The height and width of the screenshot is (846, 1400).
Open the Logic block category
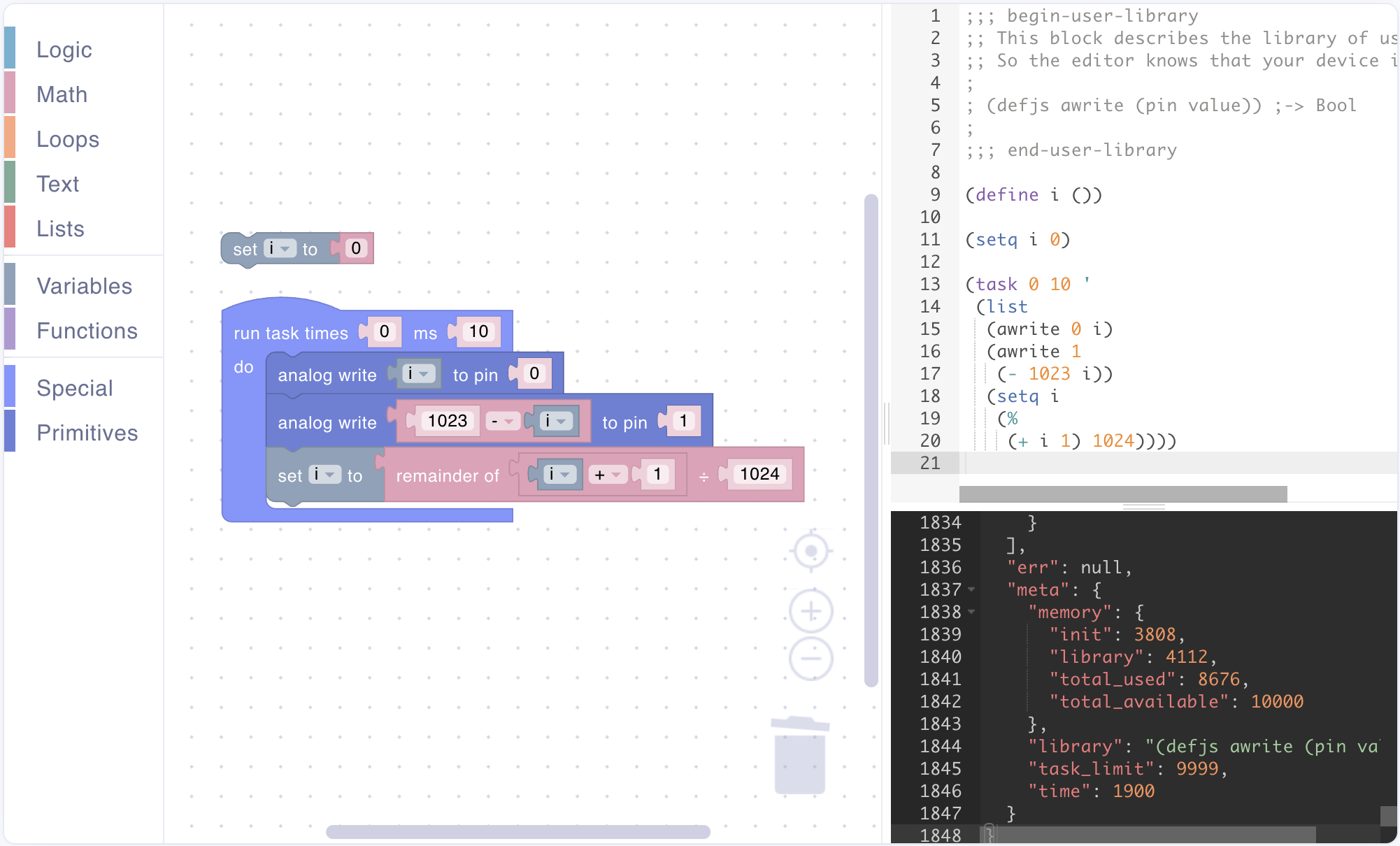pyautogui.click(x=64, y=50)
